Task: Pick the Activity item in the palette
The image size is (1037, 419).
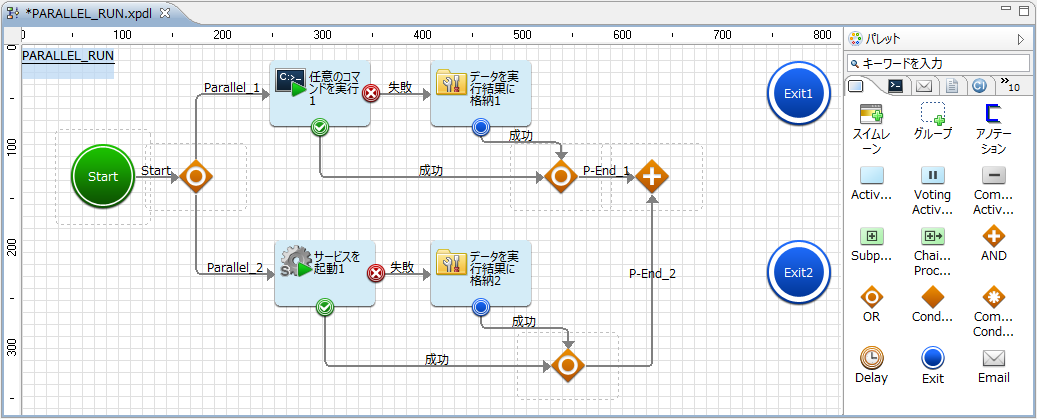Action: click(871, 184)
